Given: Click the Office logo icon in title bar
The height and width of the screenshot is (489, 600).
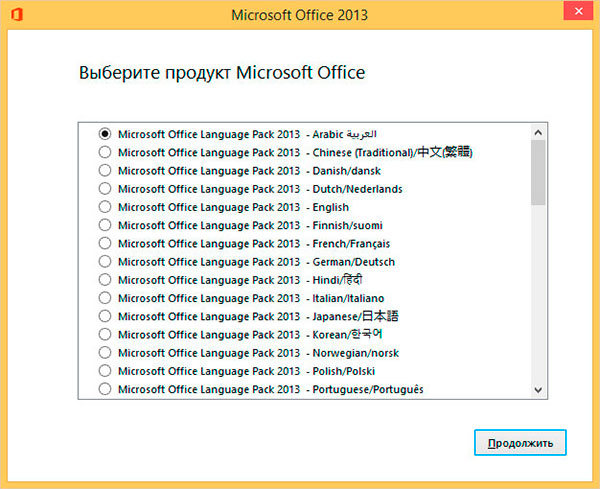Looking at the screenshot, I should 16,15.
